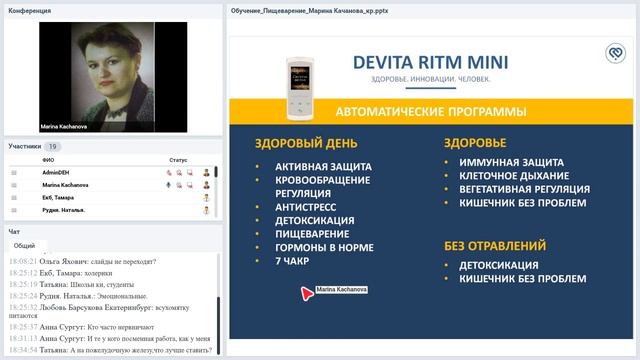Click Marina Kachanova's active microphone icon
Image resolution: width=640 pixels, height=360 pixels.
[169, 185]
